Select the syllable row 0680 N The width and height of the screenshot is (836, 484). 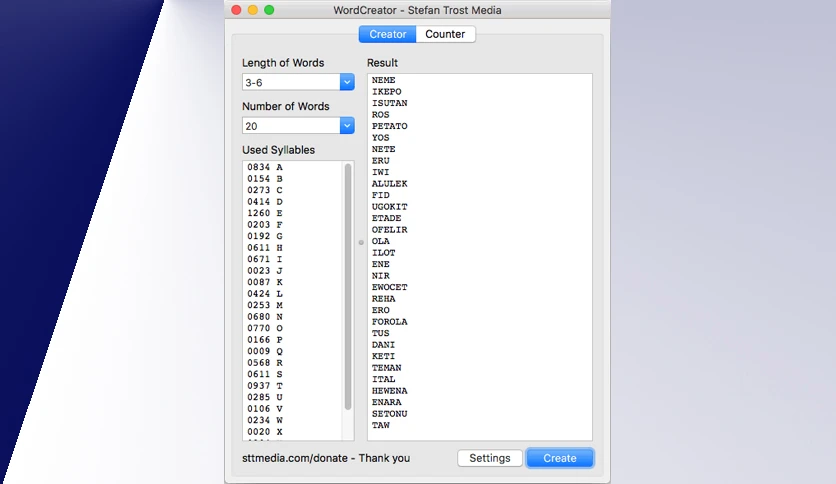(x=265, y=317)
